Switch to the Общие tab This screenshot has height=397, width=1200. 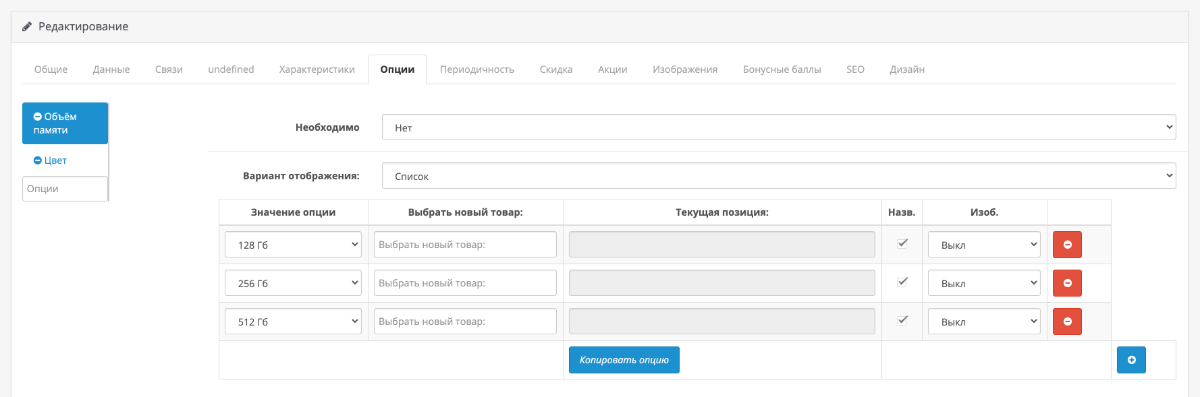[x=51, y=69]
